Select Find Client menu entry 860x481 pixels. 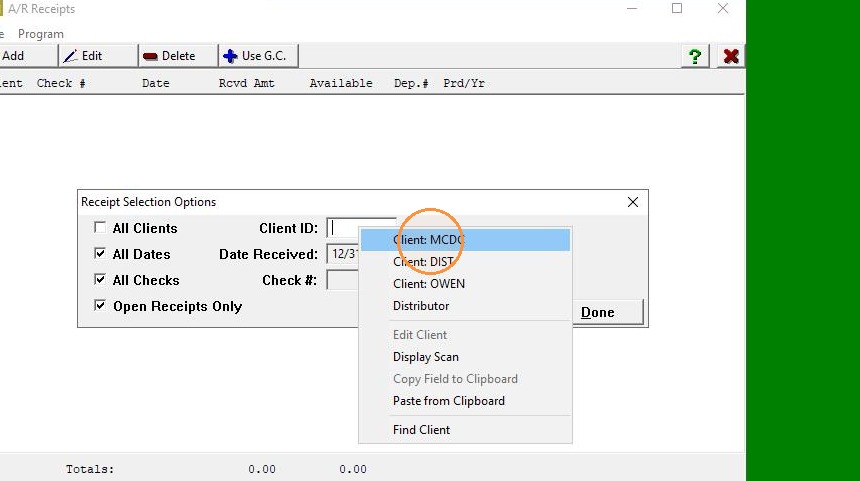pos(465,429)
